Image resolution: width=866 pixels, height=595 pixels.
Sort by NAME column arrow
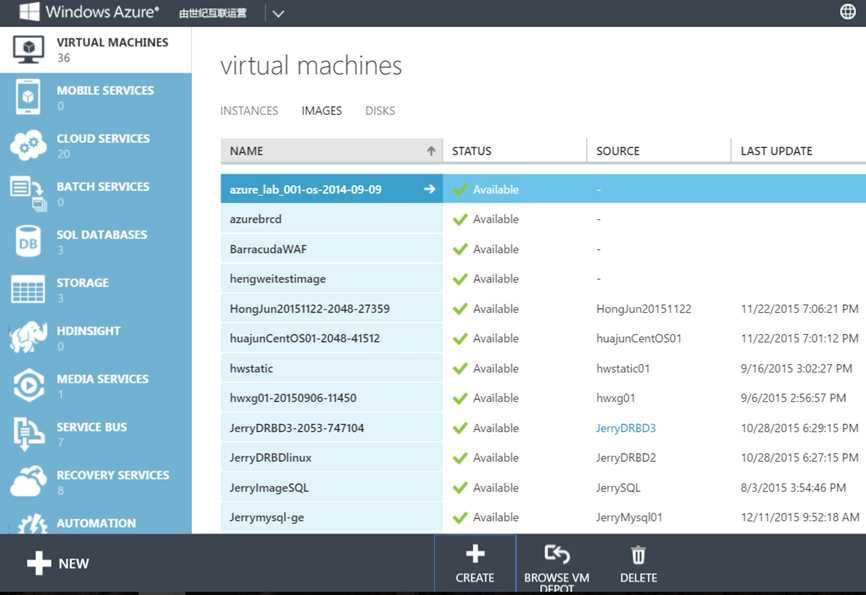[431, 151]
